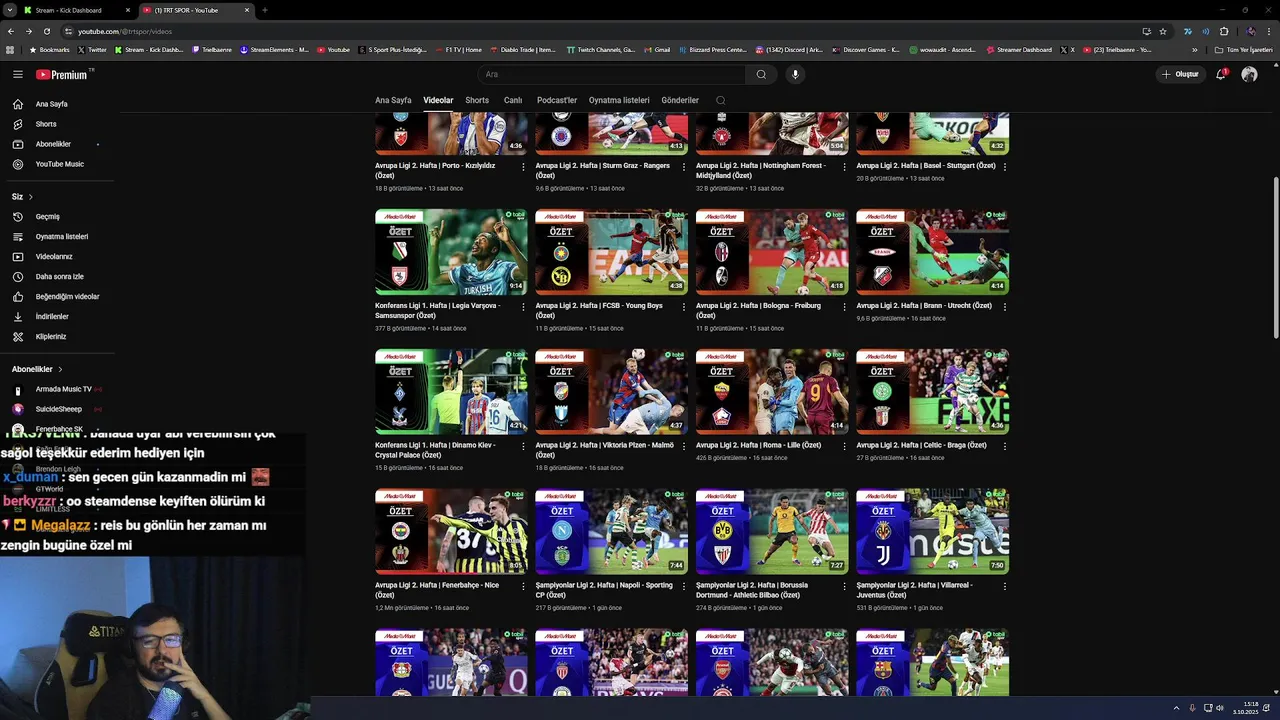This screenshot has width=1280, height=720.
Task: Switch to the Canlı tab
Action: tap(513, 100)
